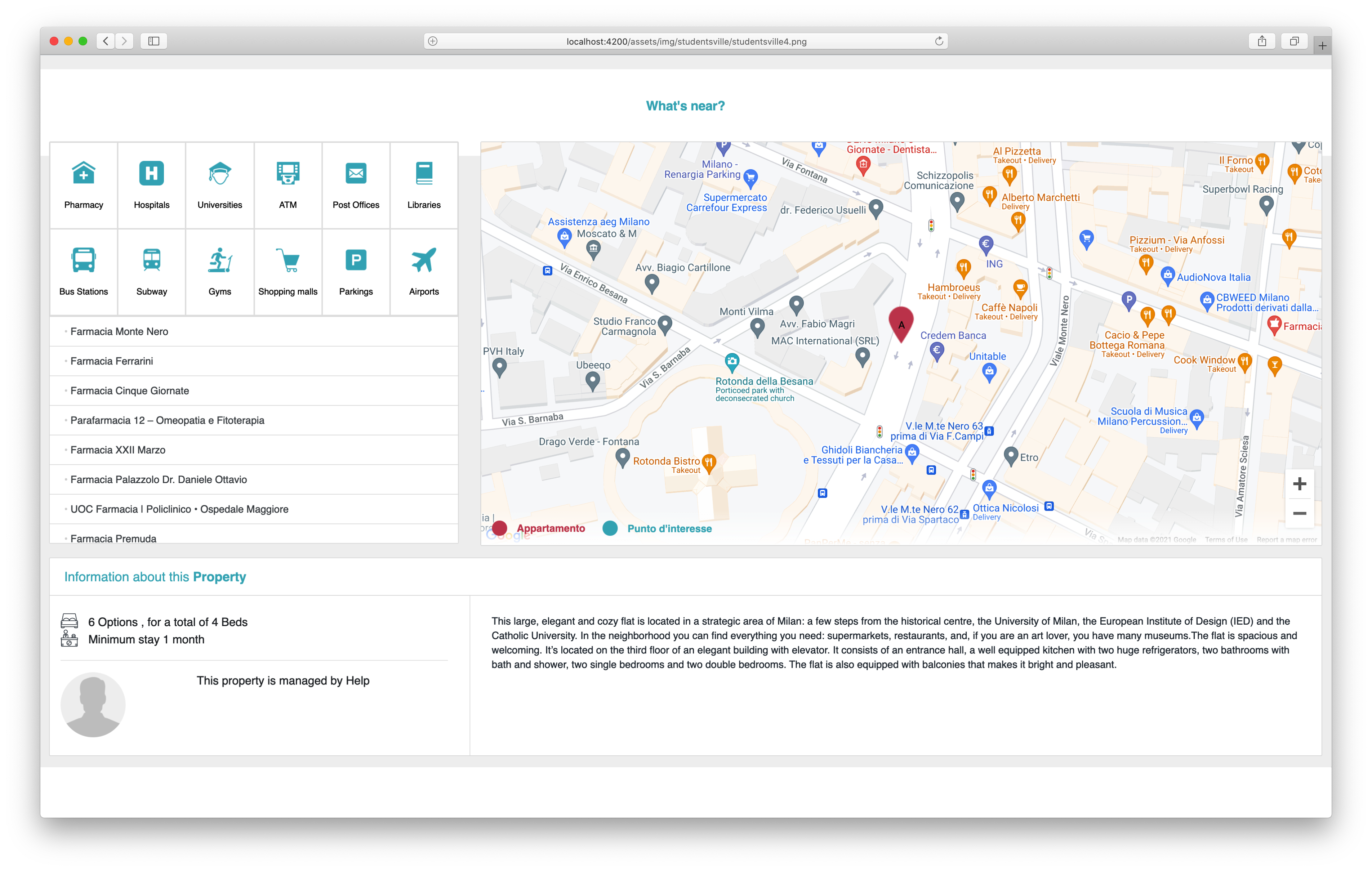Select Farmacia Cinque Giornate entry

click(254, 391)
